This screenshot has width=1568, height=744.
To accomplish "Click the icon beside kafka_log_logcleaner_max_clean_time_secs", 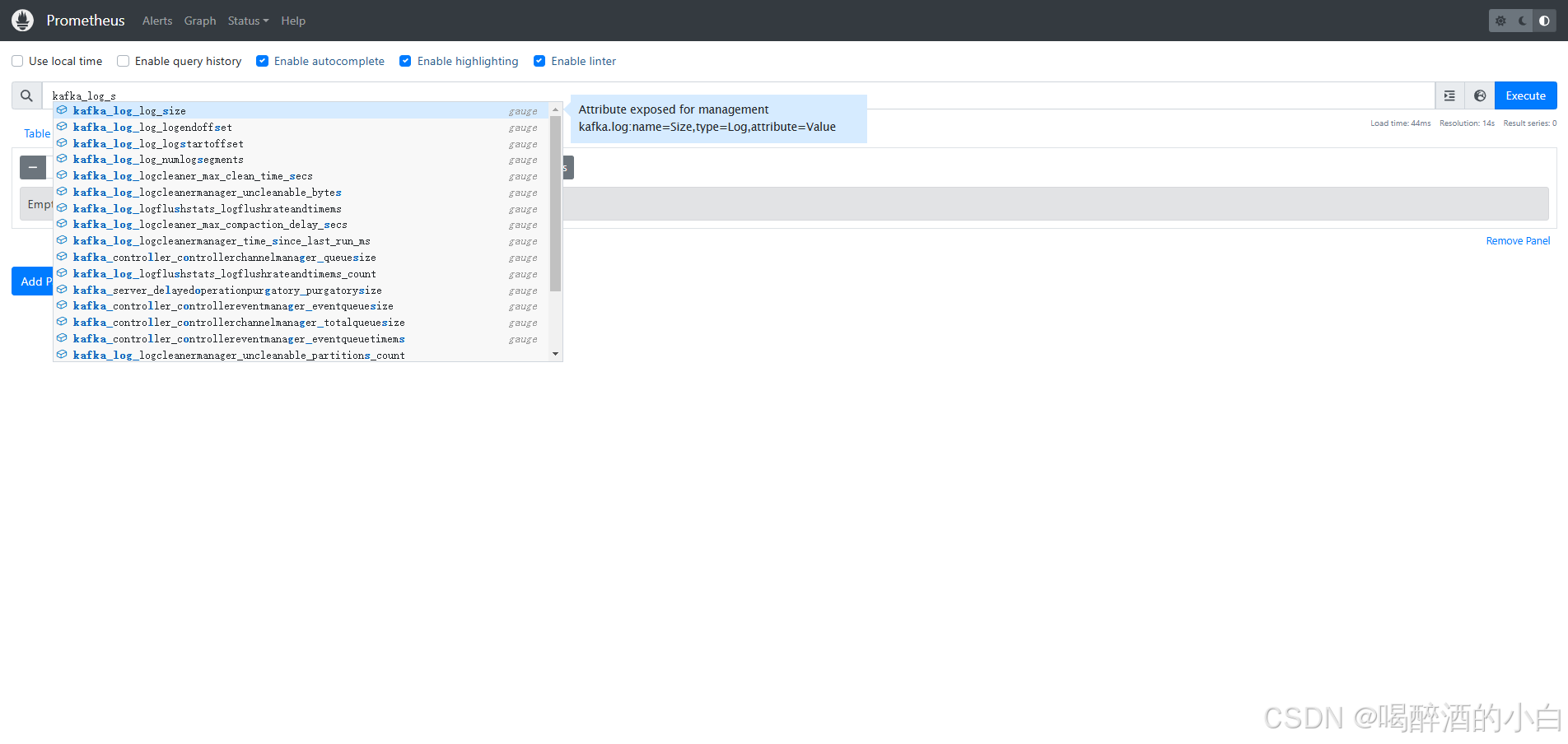I will click(x=62, y=175).
